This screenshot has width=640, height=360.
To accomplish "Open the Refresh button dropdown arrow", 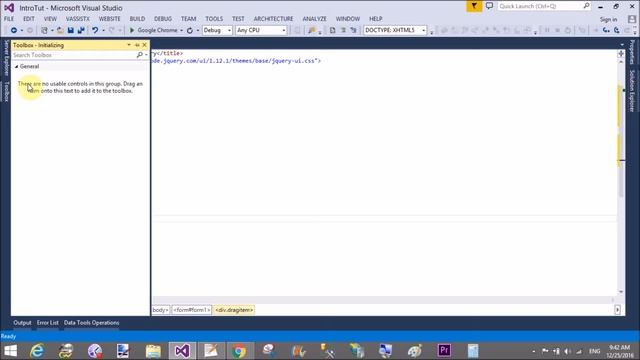I will click(198, 31).
